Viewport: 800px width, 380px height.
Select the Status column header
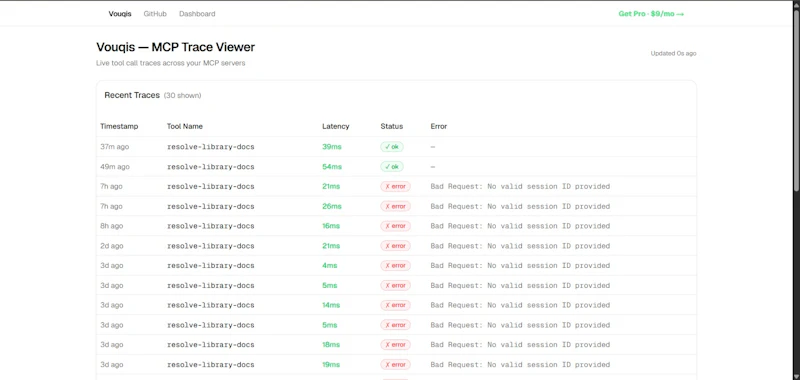click(391, 126)
